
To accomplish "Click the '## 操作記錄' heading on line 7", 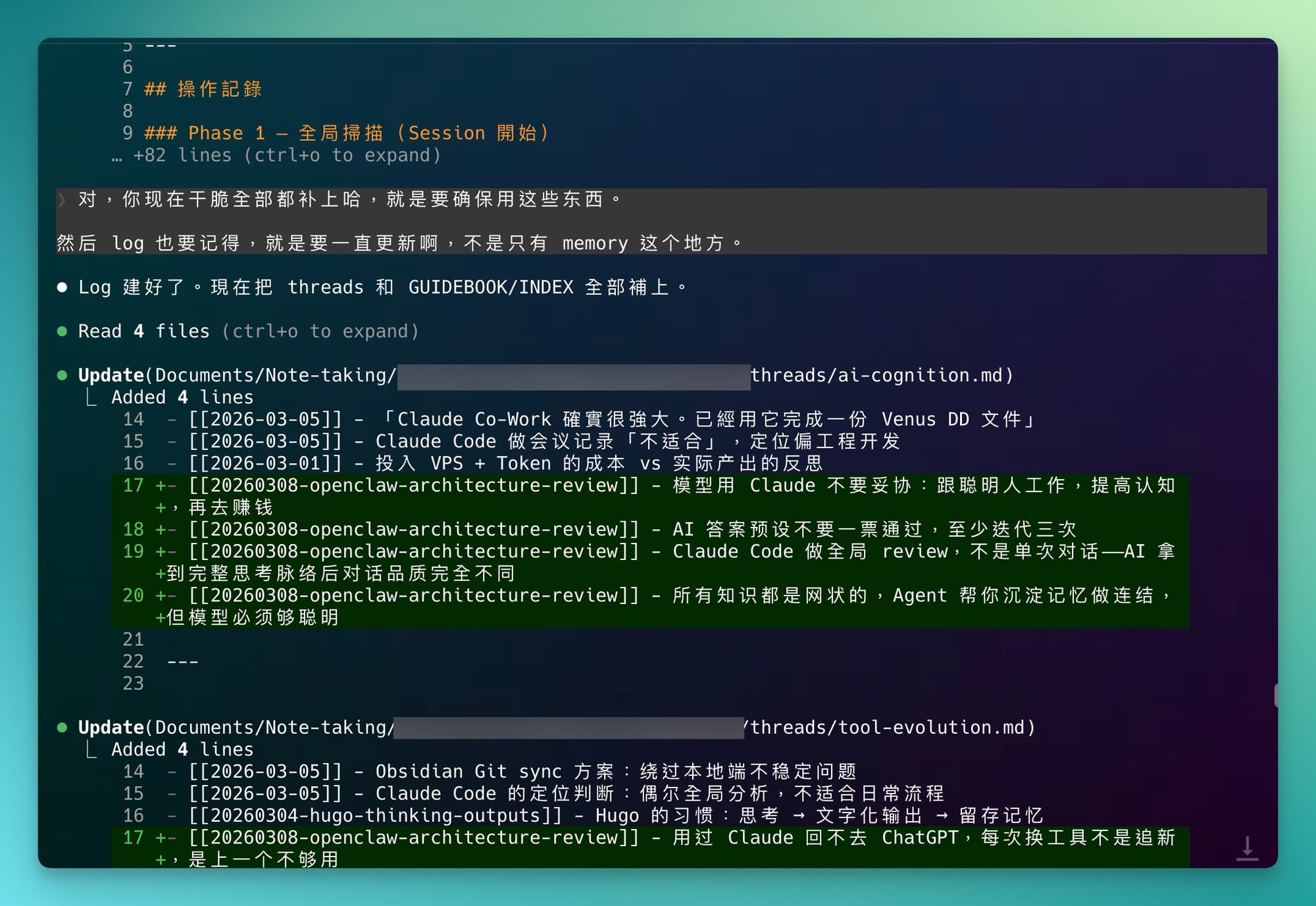I will tap(203, 89).
